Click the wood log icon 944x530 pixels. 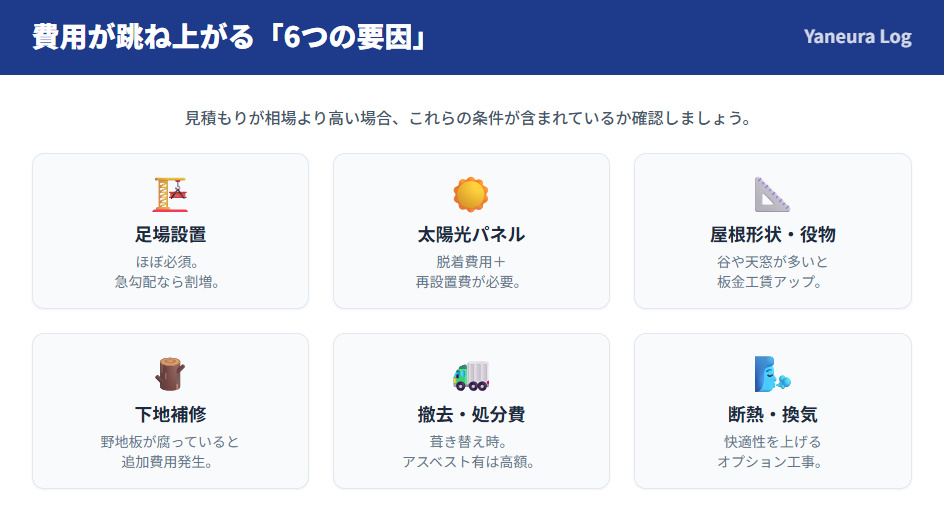coord(170,375)
